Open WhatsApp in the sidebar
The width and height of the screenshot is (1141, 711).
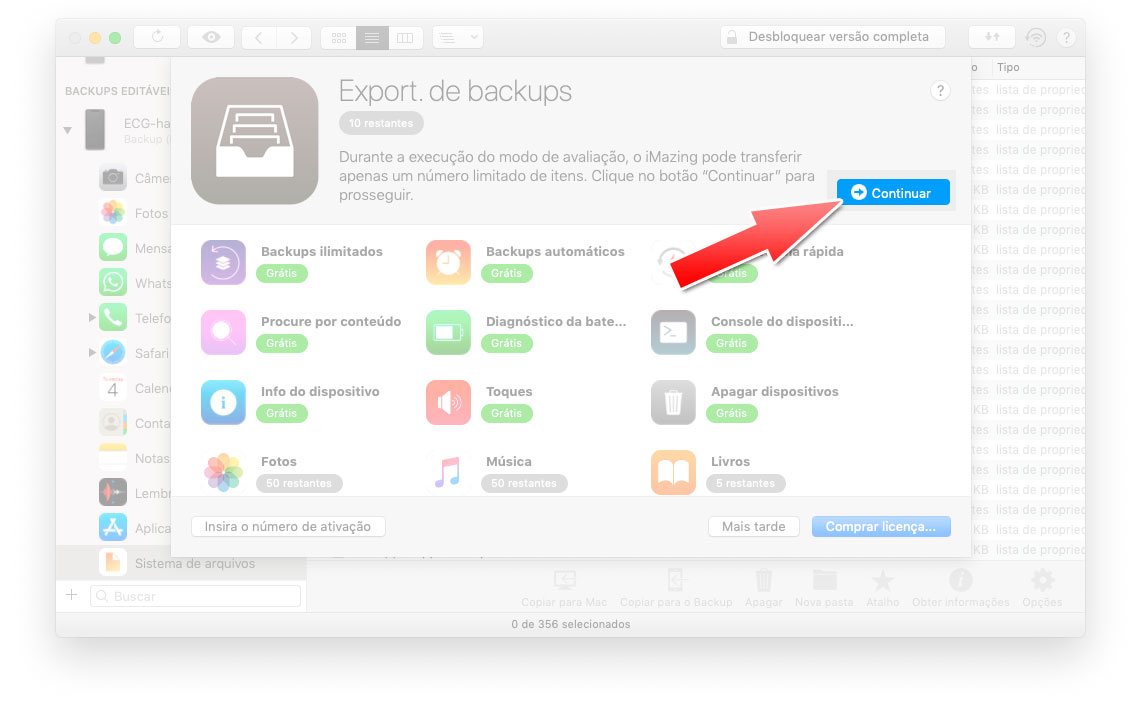click(x=135, y=283)
